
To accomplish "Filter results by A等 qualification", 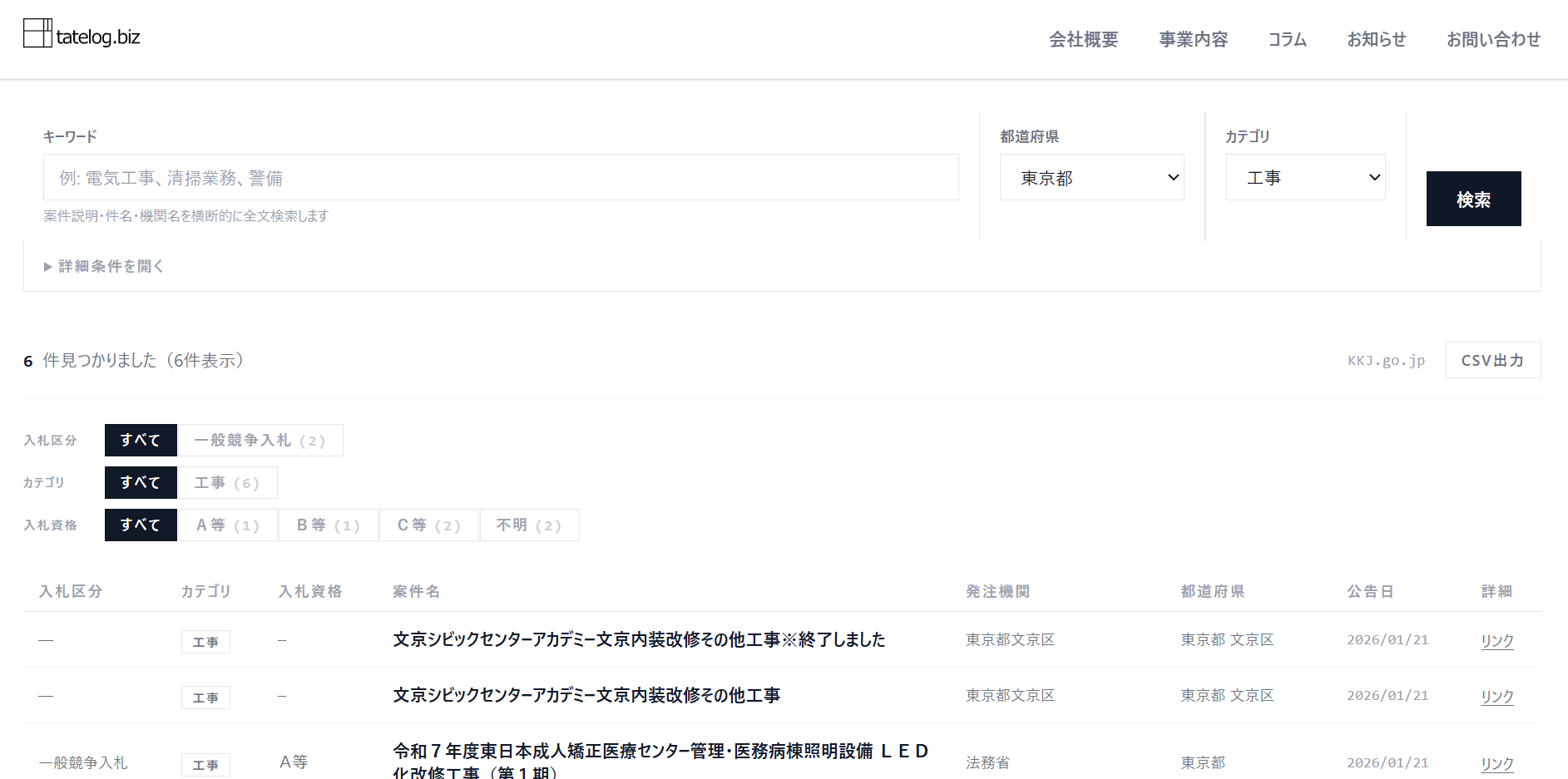I will [227, 525].
